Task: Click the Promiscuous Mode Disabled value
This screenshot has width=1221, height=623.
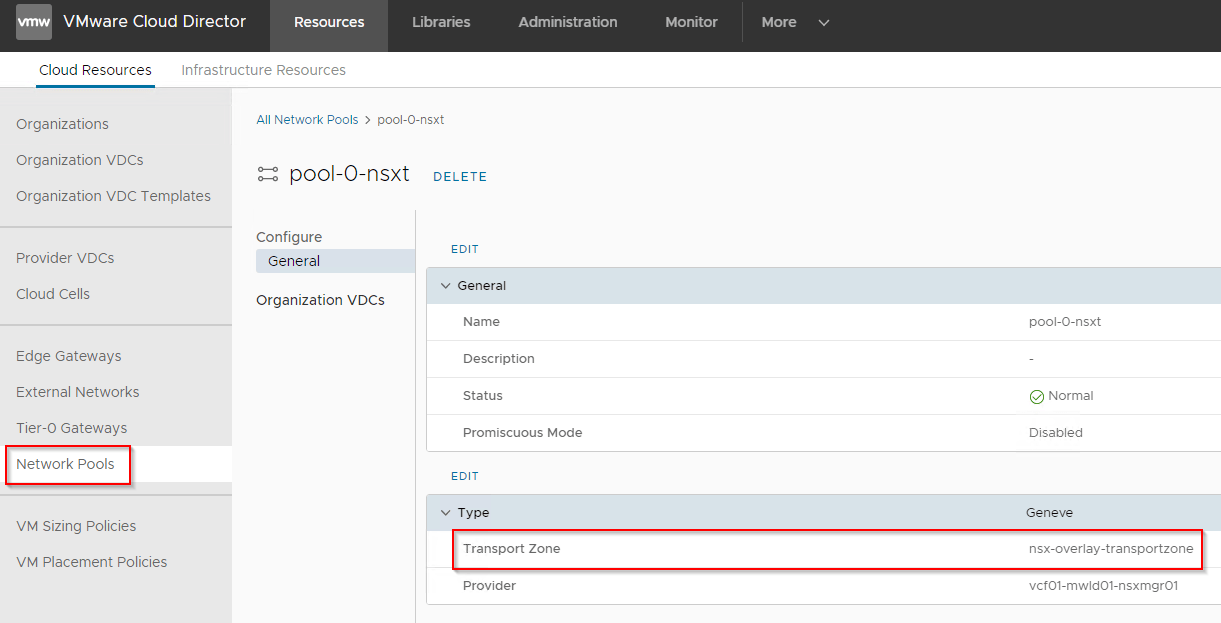Action: (1056, 433)
